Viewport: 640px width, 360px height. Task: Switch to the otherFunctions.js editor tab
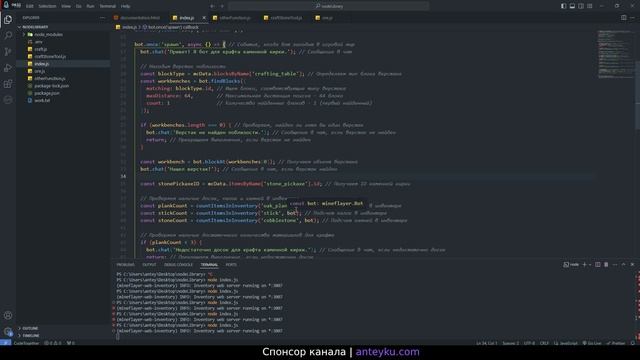coord(234,18)
